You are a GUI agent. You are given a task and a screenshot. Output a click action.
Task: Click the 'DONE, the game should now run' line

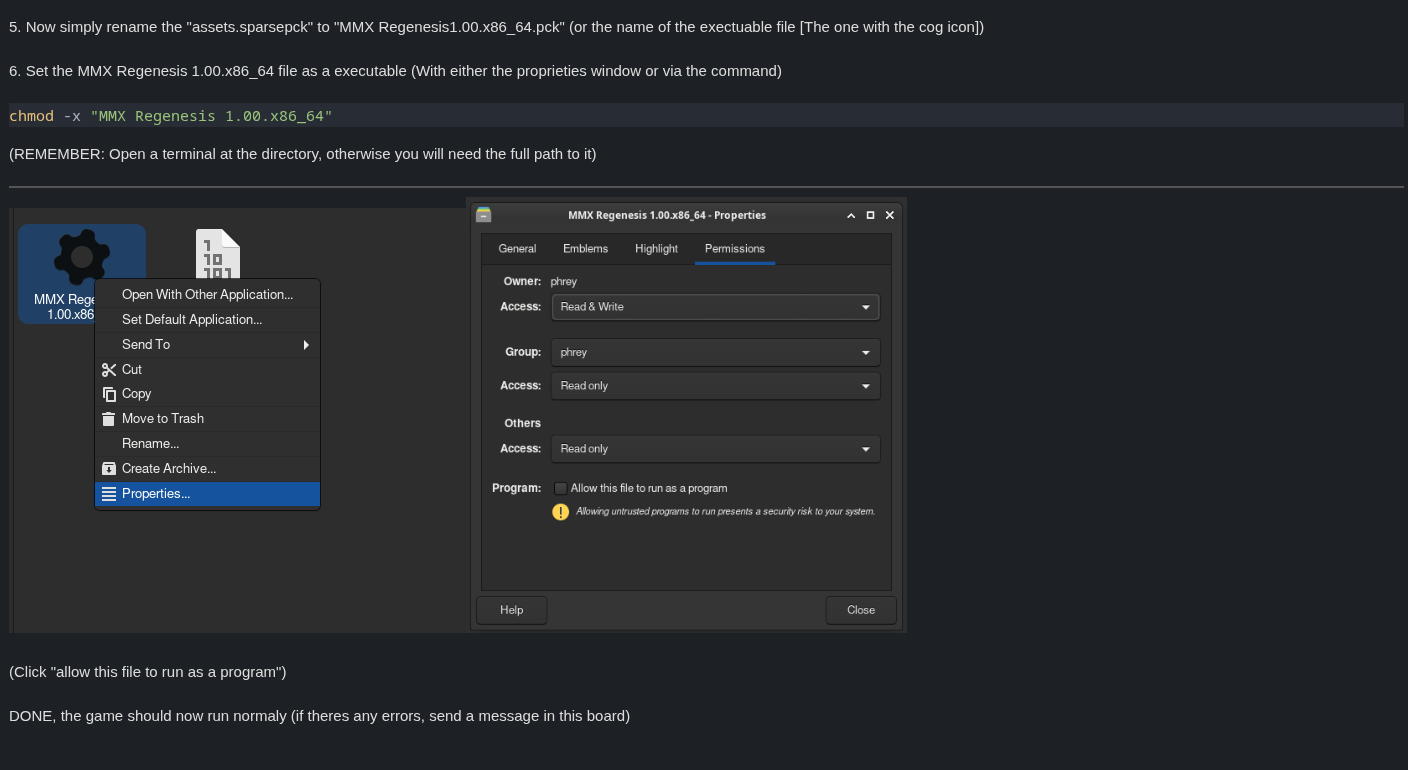point(319,716)
